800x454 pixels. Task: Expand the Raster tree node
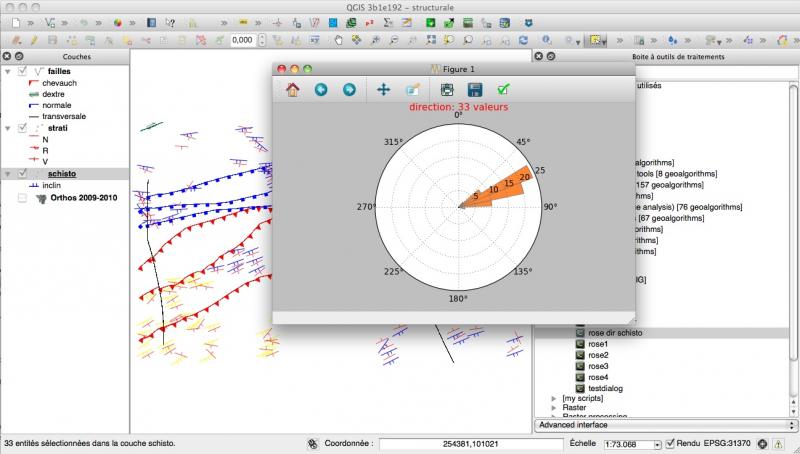[554, 408]
